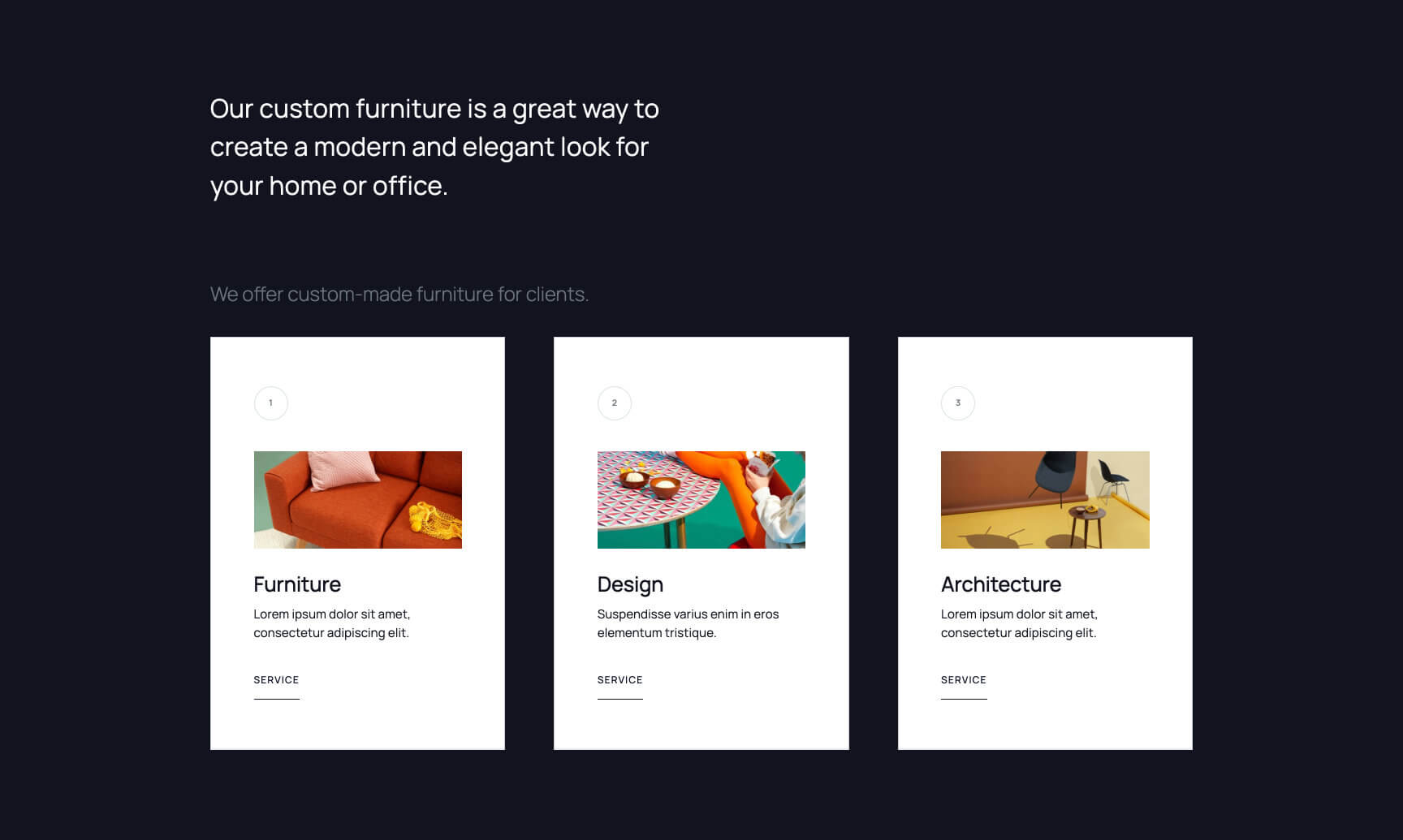Viewport: 1403px width, 840px height.
Task: Click the underline beneath Furniture SERVICE
Action: click(x=276, y=699)
